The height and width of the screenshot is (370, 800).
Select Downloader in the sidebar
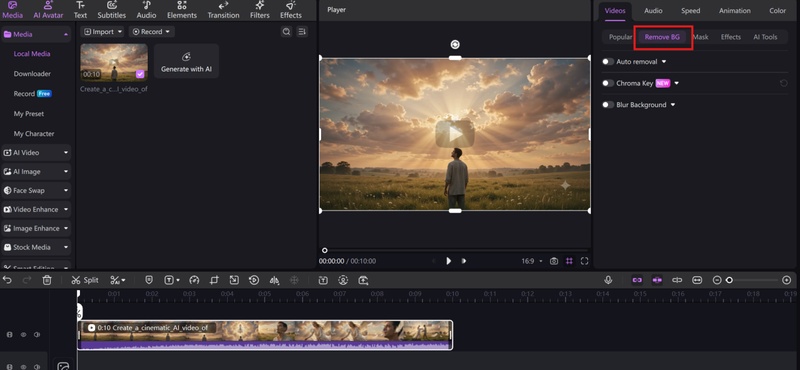(x=32, y=73)
